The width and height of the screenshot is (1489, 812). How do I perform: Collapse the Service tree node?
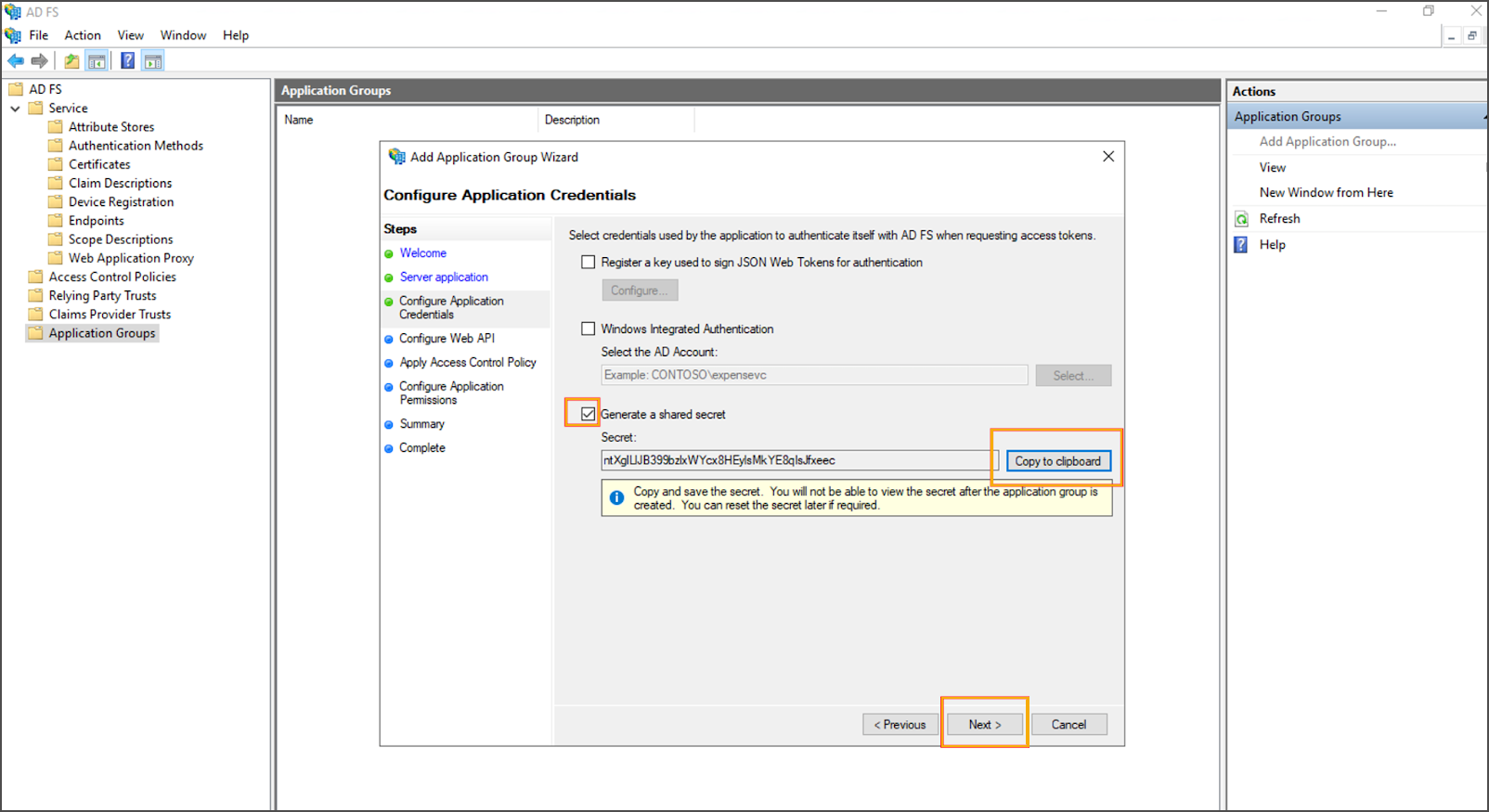pyautogui.click(x=15, y=109)
